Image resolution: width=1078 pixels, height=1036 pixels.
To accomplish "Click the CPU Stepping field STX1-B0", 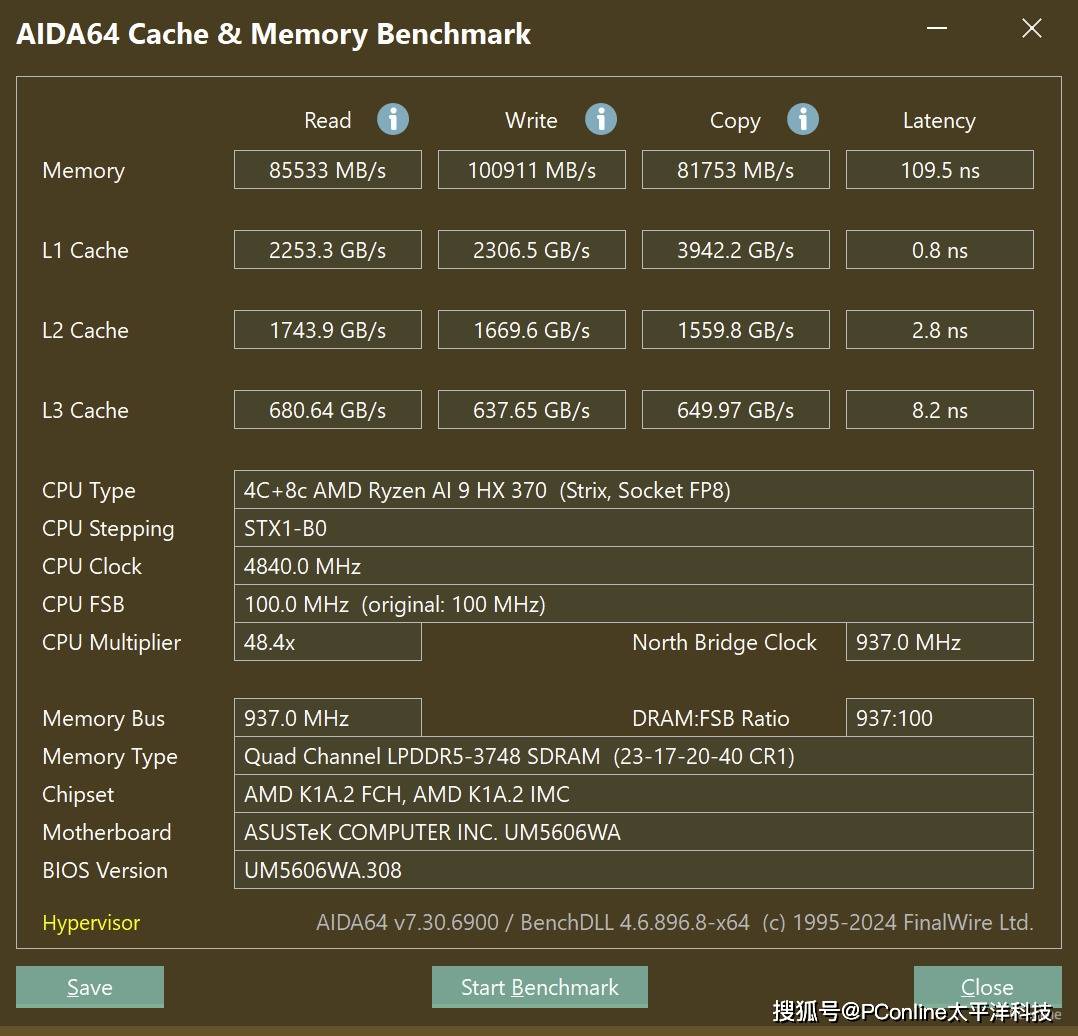I will (x=634, y=528).
